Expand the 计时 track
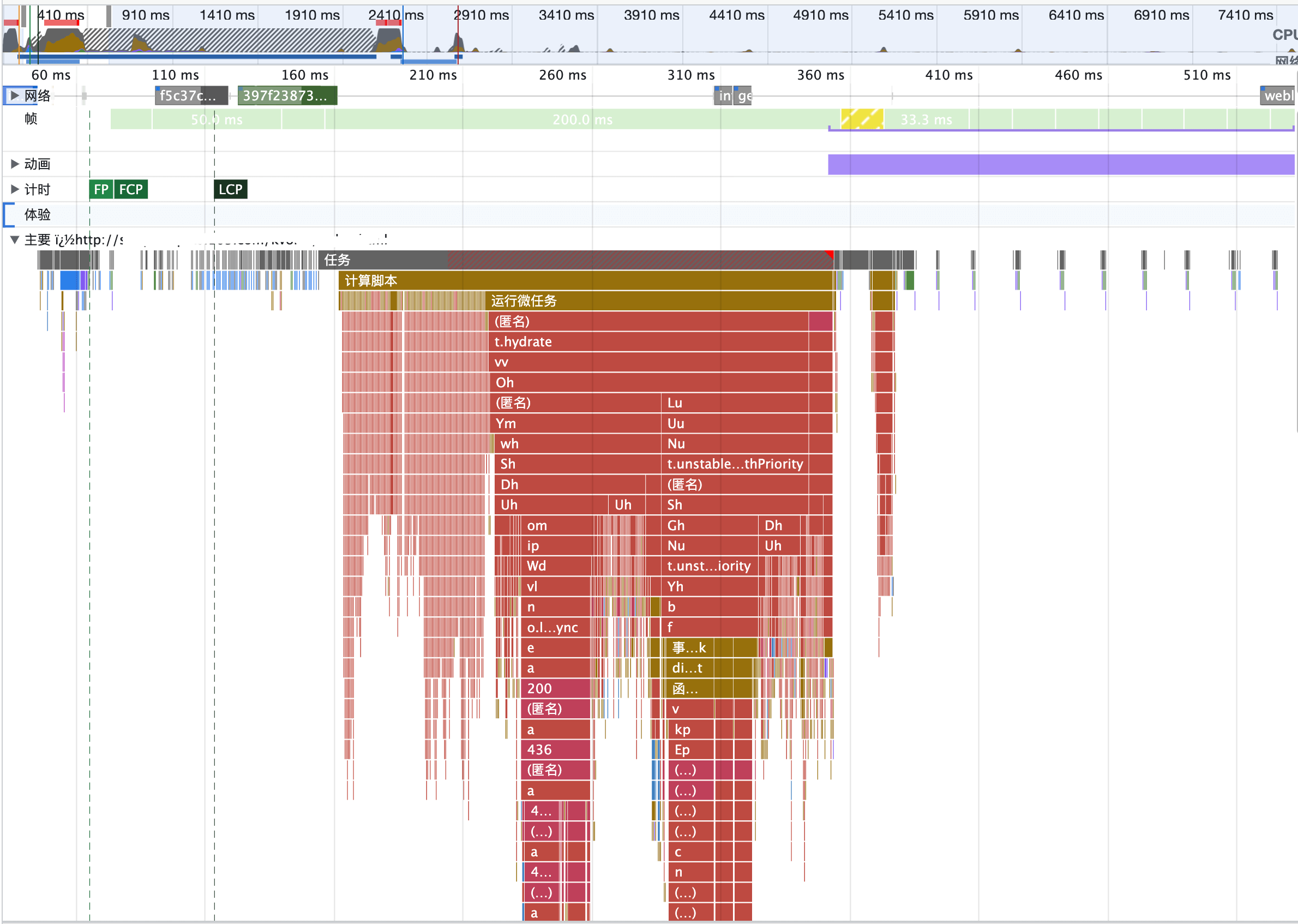Image resolution: width=1298 pixels, height=924 pixels. click(x=15, y=189)
